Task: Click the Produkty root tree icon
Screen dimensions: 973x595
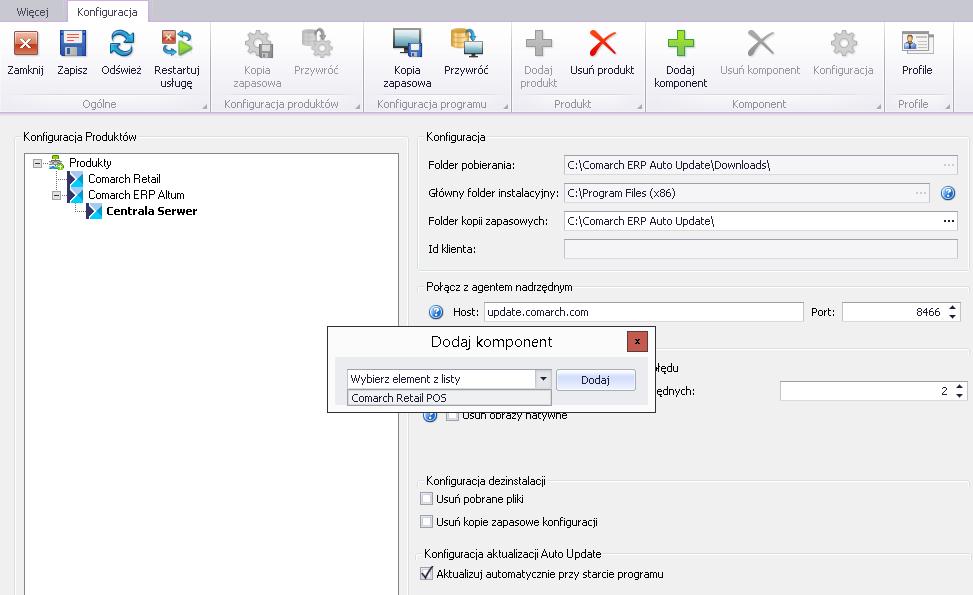Action: click(56, 163)
